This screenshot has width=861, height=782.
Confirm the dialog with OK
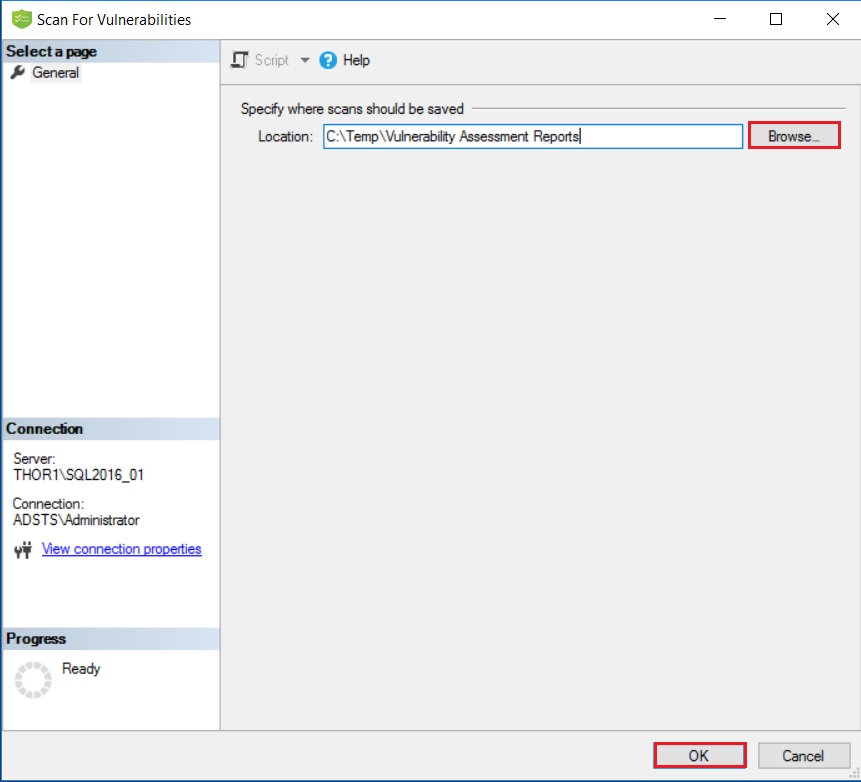pyautogui.click(x=699, y=756)
